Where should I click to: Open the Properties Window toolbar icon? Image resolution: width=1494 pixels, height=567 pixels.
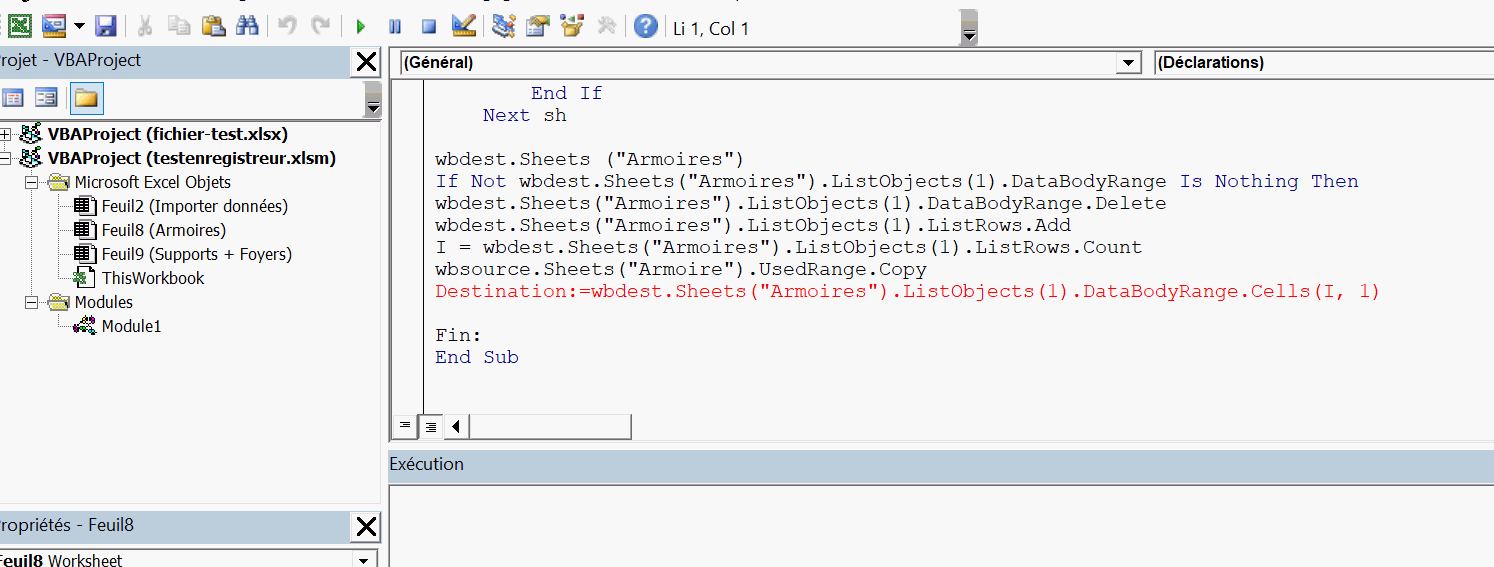538,26
